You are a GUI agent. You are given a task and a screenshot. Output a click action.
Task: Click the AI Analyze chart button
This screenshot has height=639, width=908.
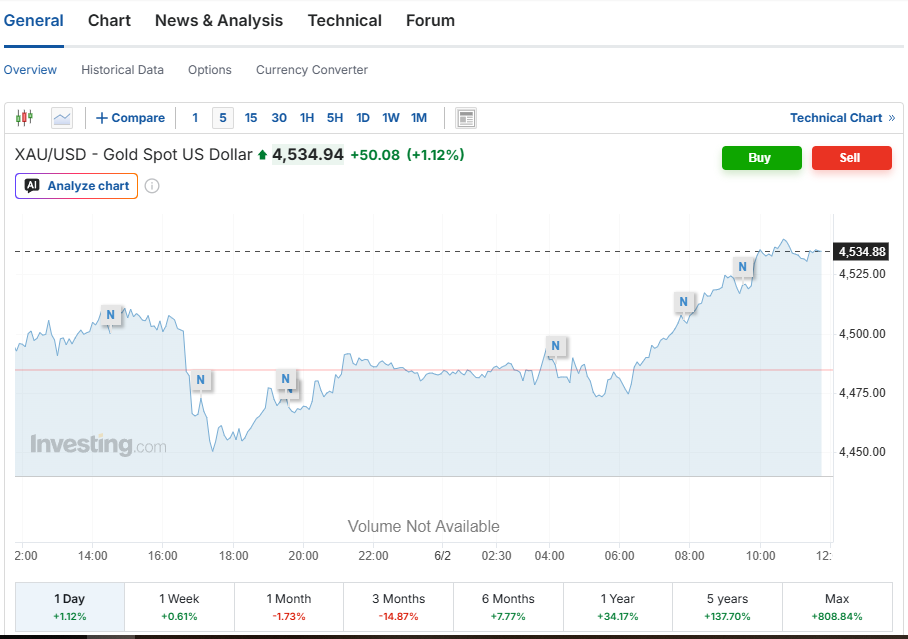click(76, 186)
